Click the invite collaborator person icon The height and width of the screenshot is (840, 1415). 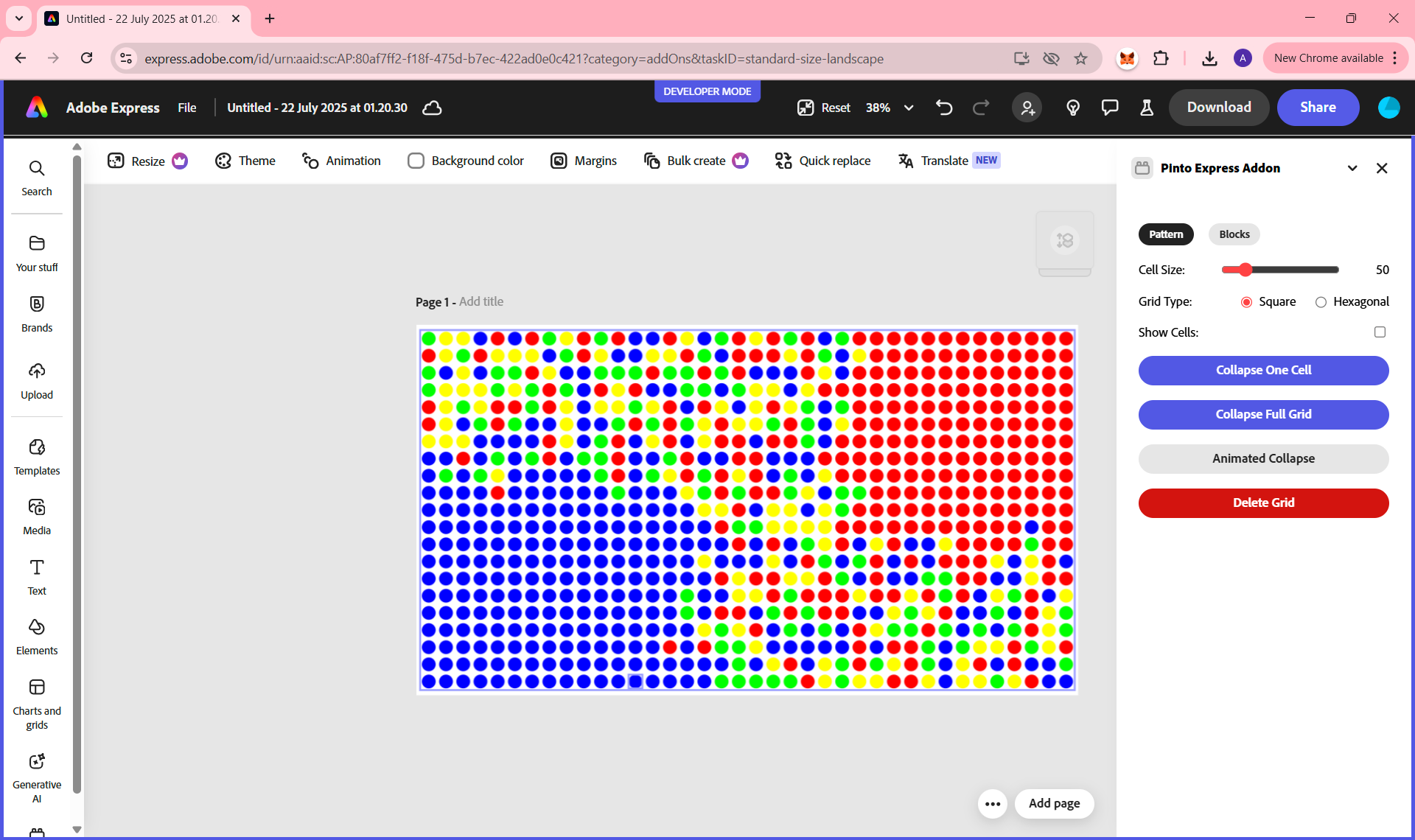(x=1027, y=108)
